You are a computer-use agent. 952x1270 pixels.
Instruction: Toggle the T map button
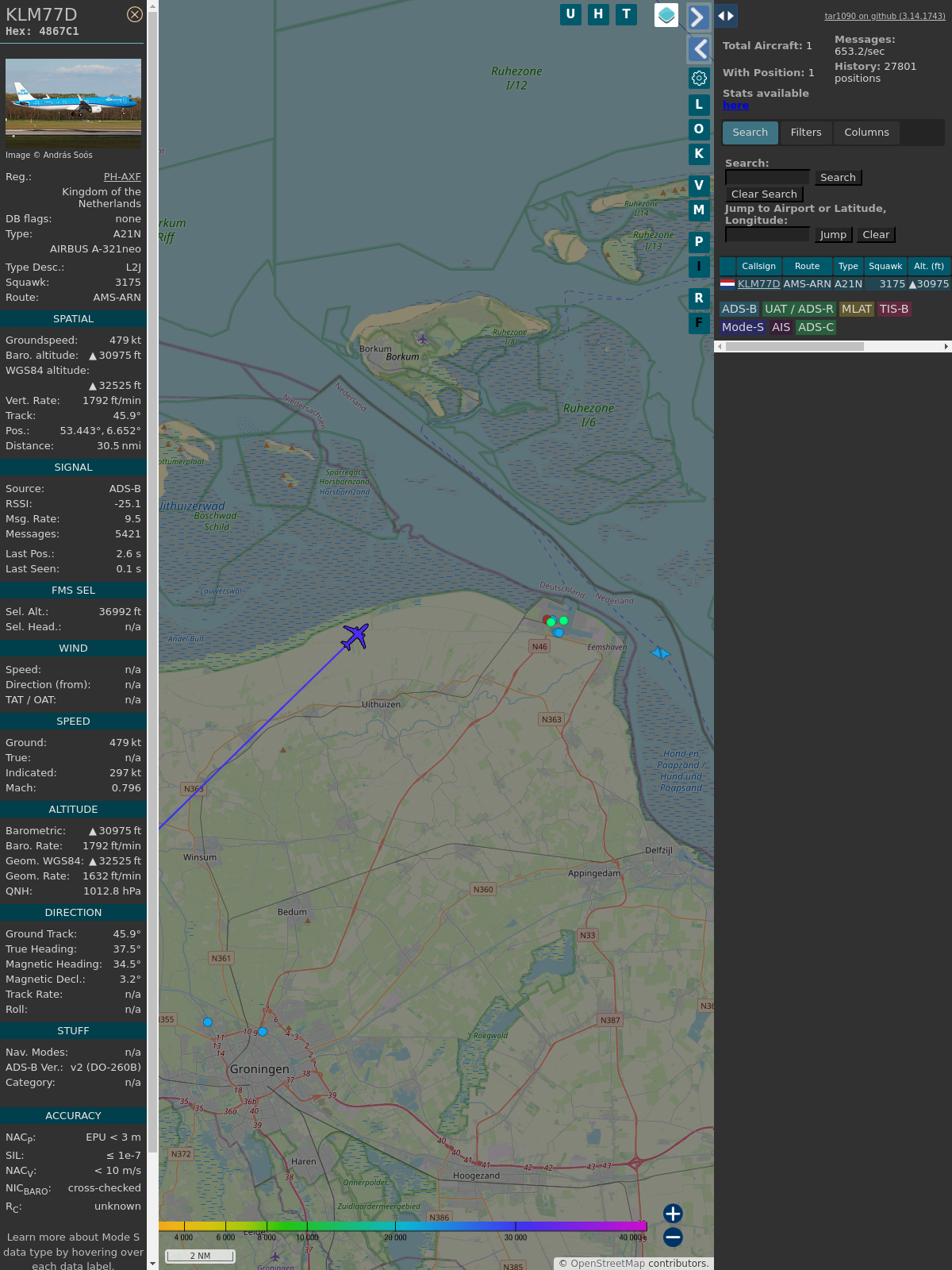(x=627, y=14)
